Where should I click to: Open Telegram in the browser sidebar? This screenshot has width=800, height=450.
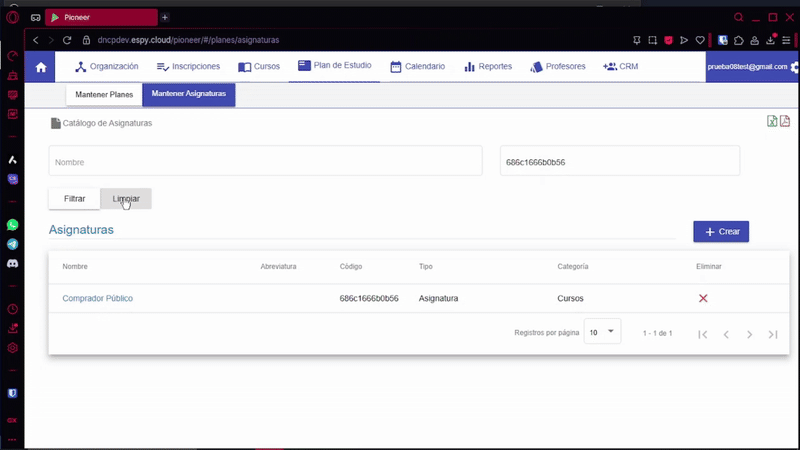(13, 244)
